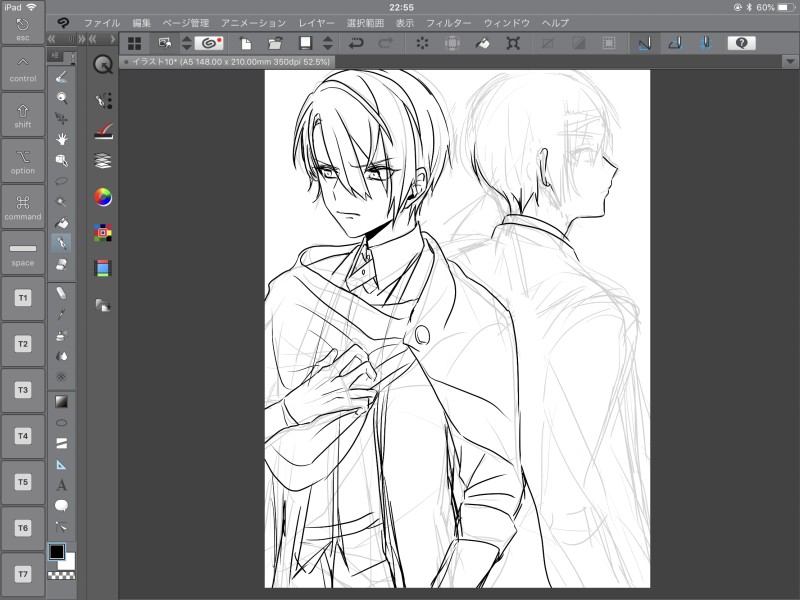800x600 pixels.
Task: Open the Layer palette stack icon
Action: tap(103, 161)
